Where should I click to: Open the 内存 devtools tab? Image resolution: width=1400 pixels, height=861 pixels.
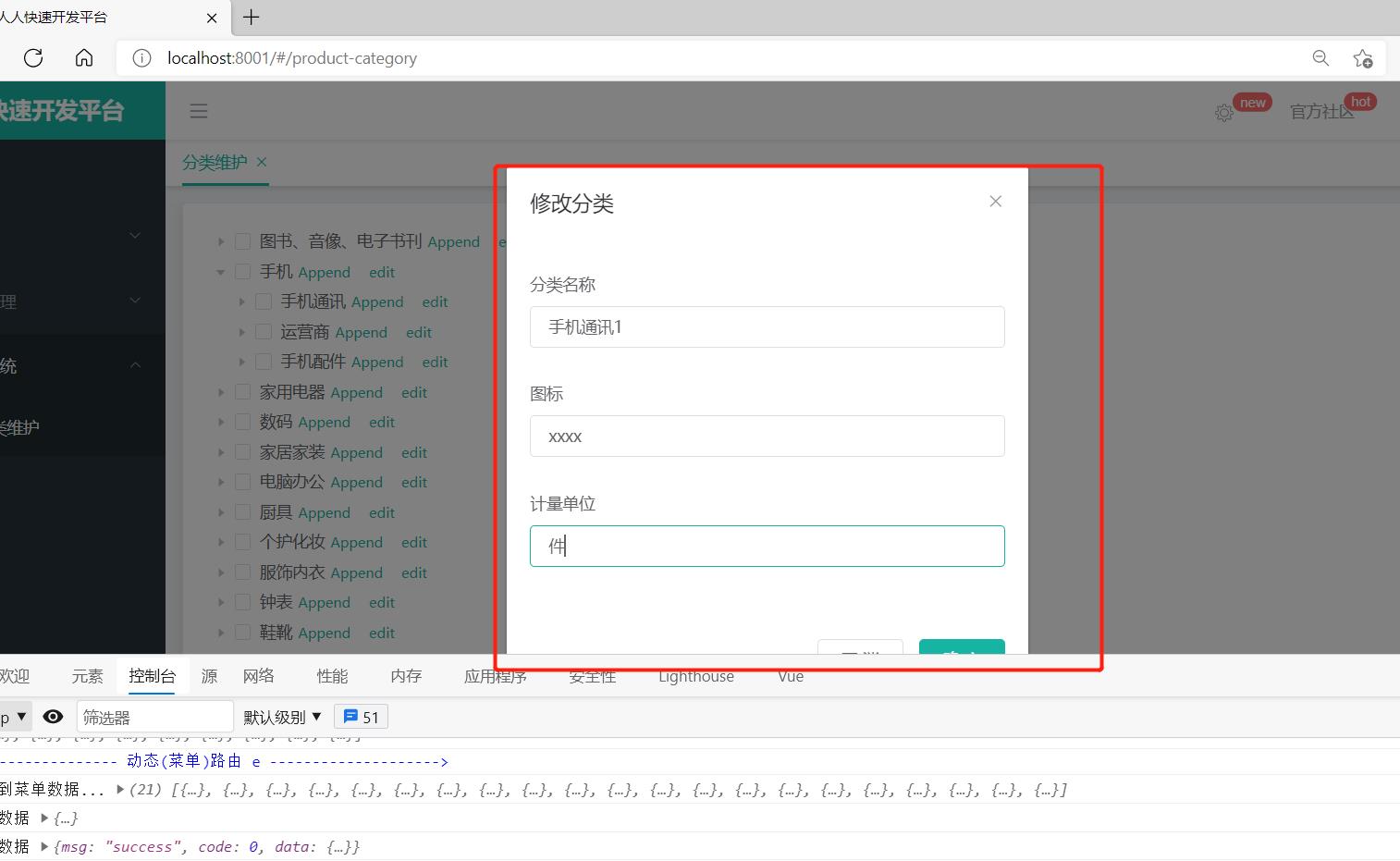click(x=407, y=676)
